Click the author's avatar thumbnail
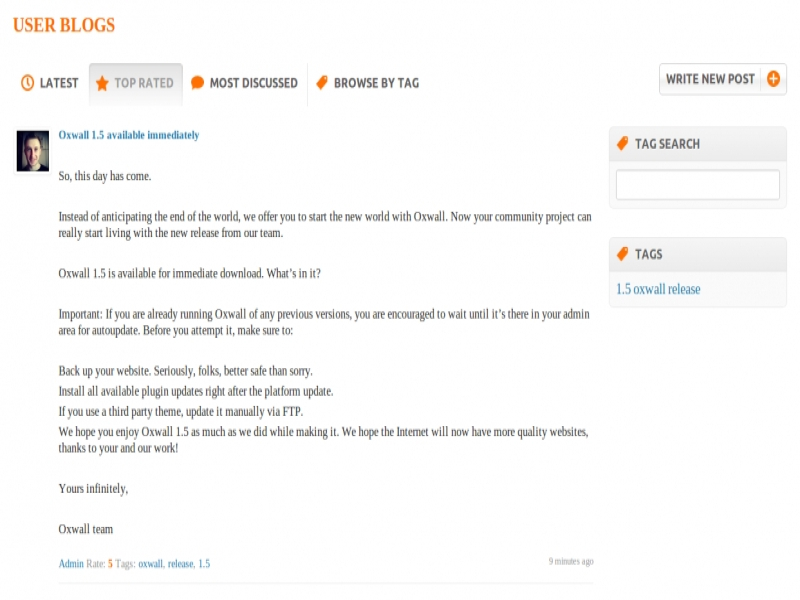The width and height of the screenshot is (800, 600). [33, 150]
